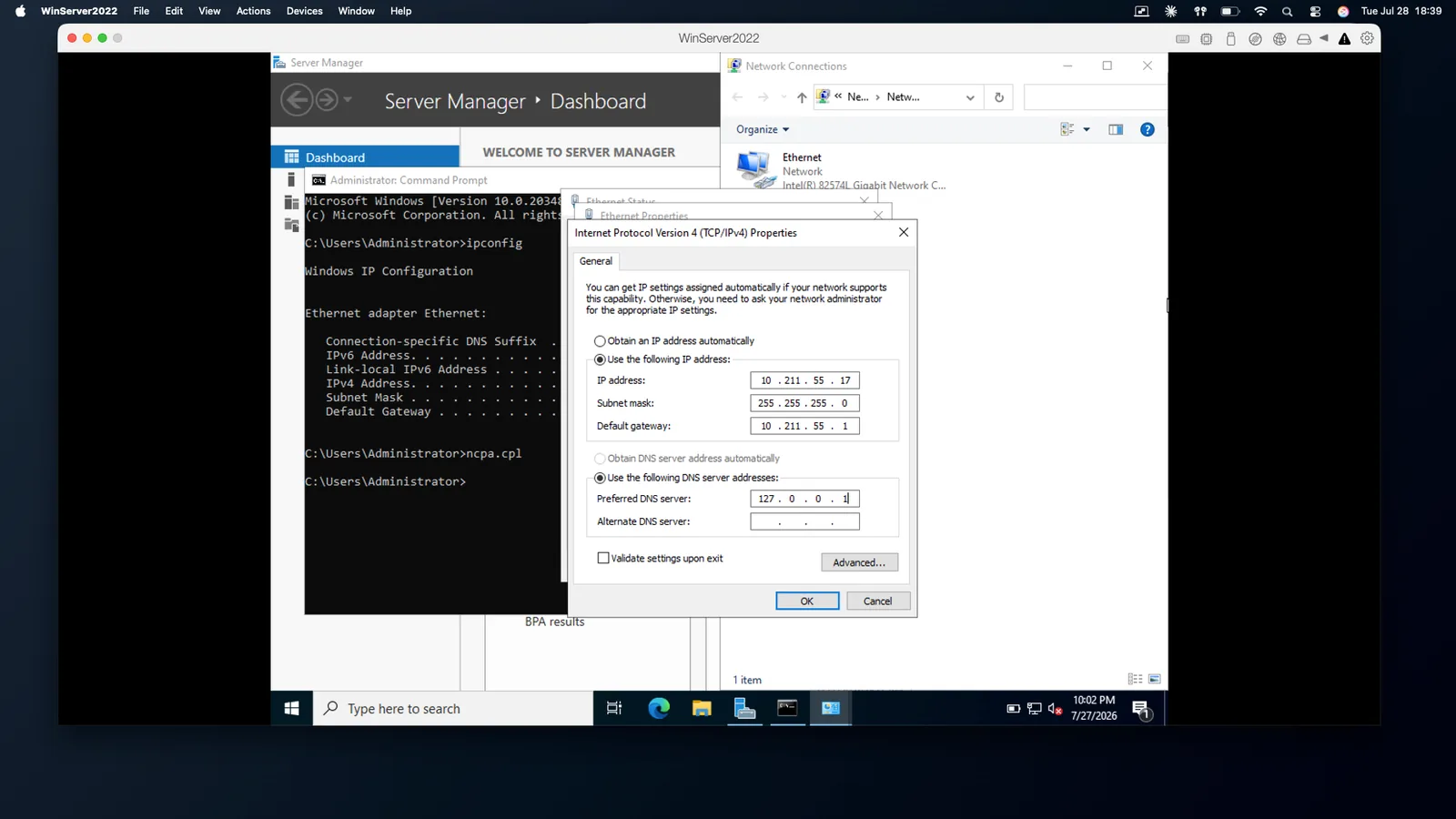The width and height of the screenshot is (1456, 819).
Task: Open the view options dropdown arrow
Action: point(1087,129)
